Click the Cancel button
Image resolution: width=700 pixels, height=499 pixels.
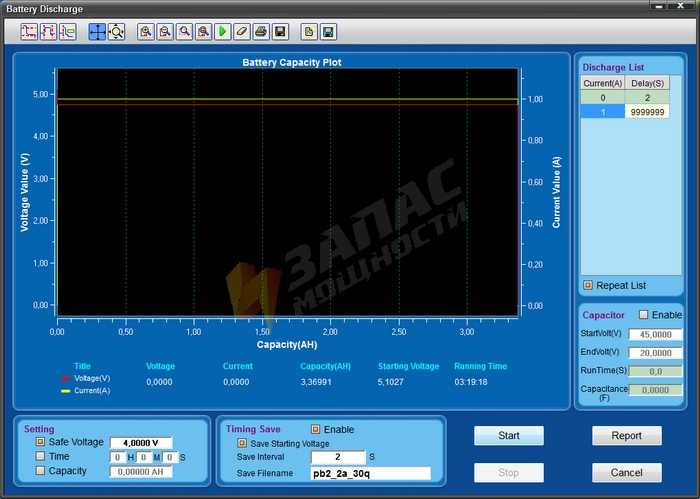pyautogui.click(x=626, y=472)
